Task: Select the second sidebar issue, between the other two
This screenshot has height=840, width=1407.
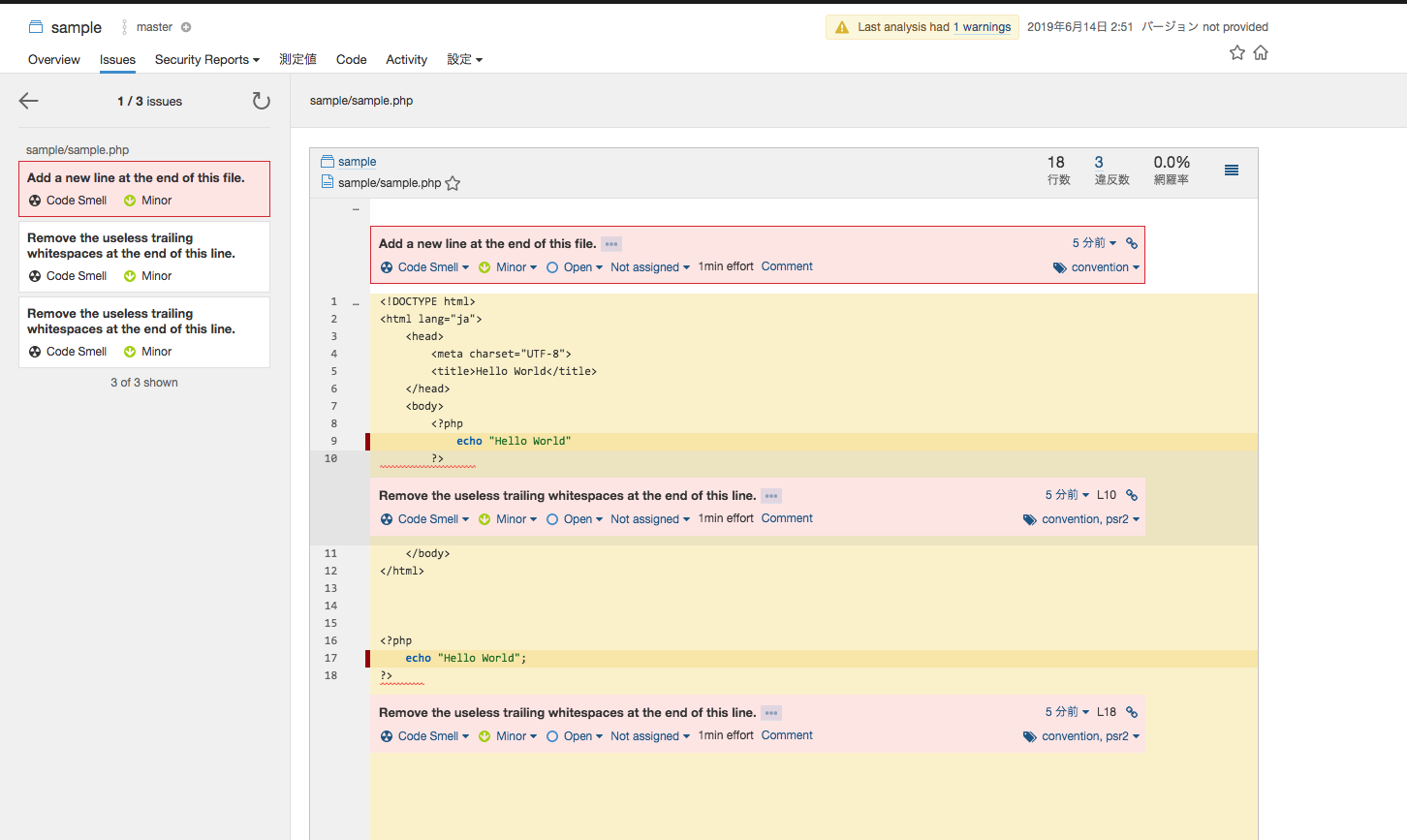Action: coord(144,257)
